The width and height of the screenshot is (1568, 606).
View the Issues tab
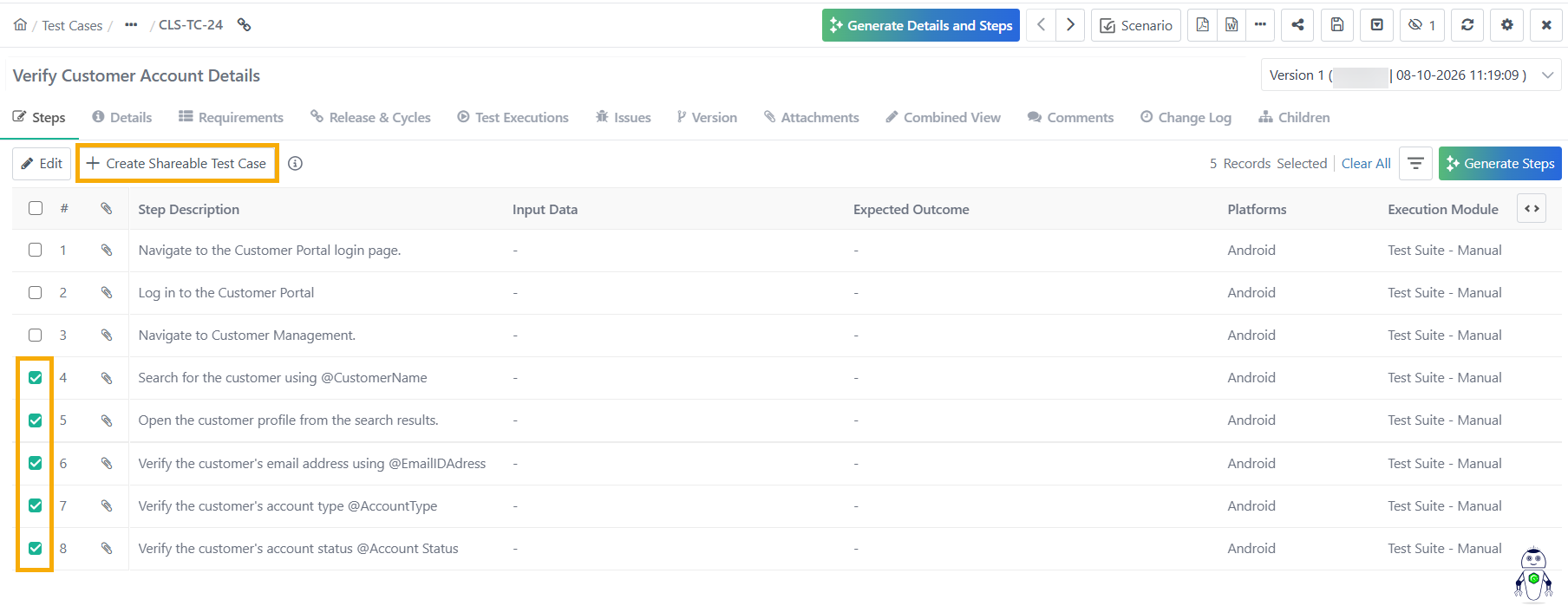623,118
